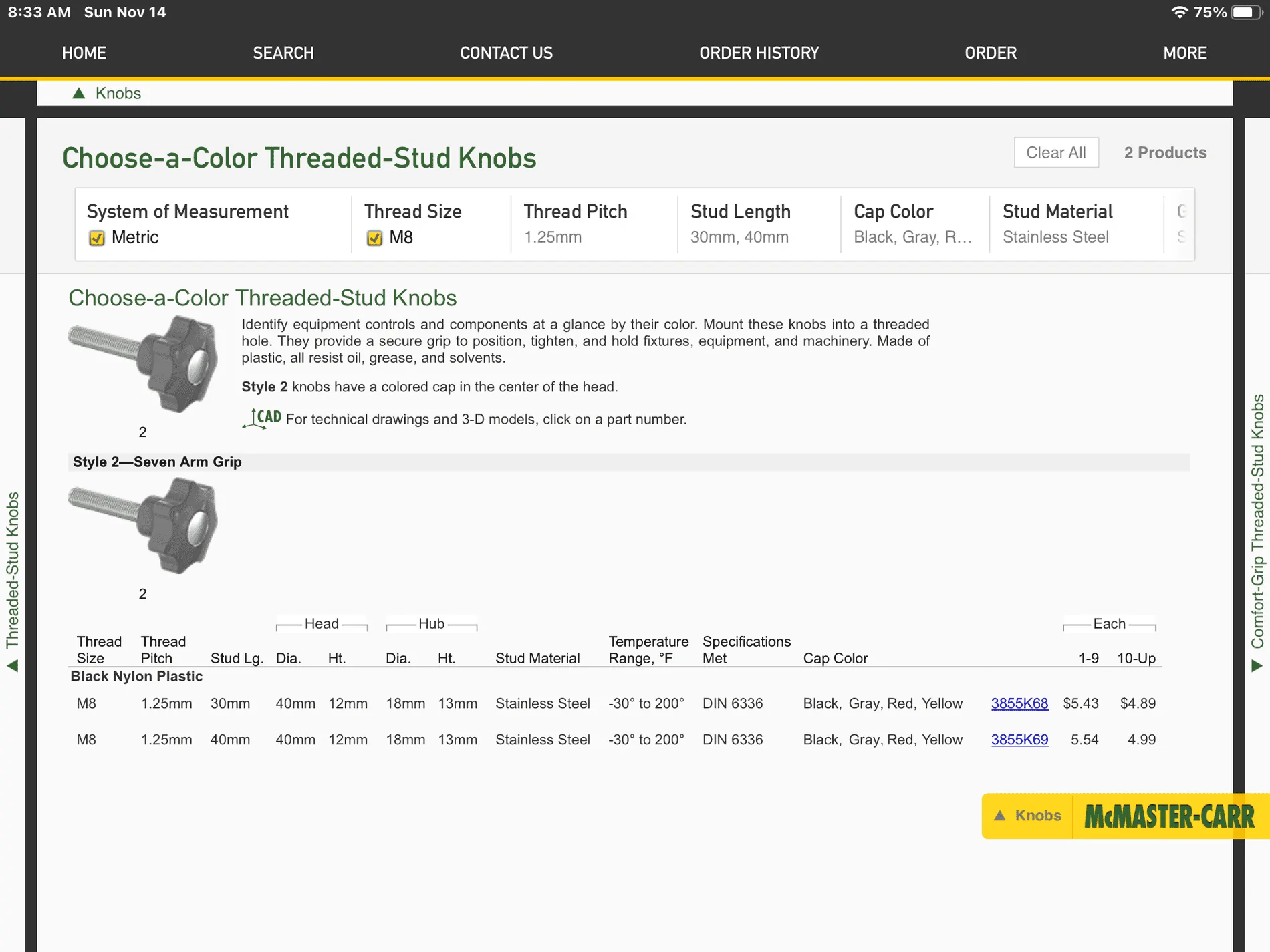Click the Choose-a-Color Threaded-Stud Knobs page title
The width and height of the screenshot is (1270, 952).
coord(299,158)
